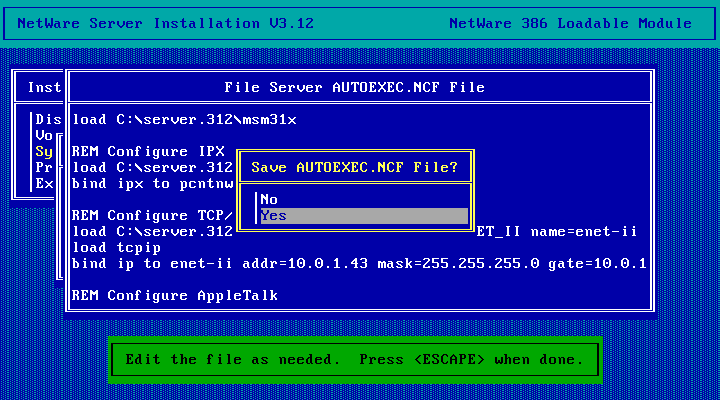Viewport: 720px width, 400px height.
Task: Click the 'File Server AUTOEXEC.NCF File' window title
Action: [x=354, y=87]
